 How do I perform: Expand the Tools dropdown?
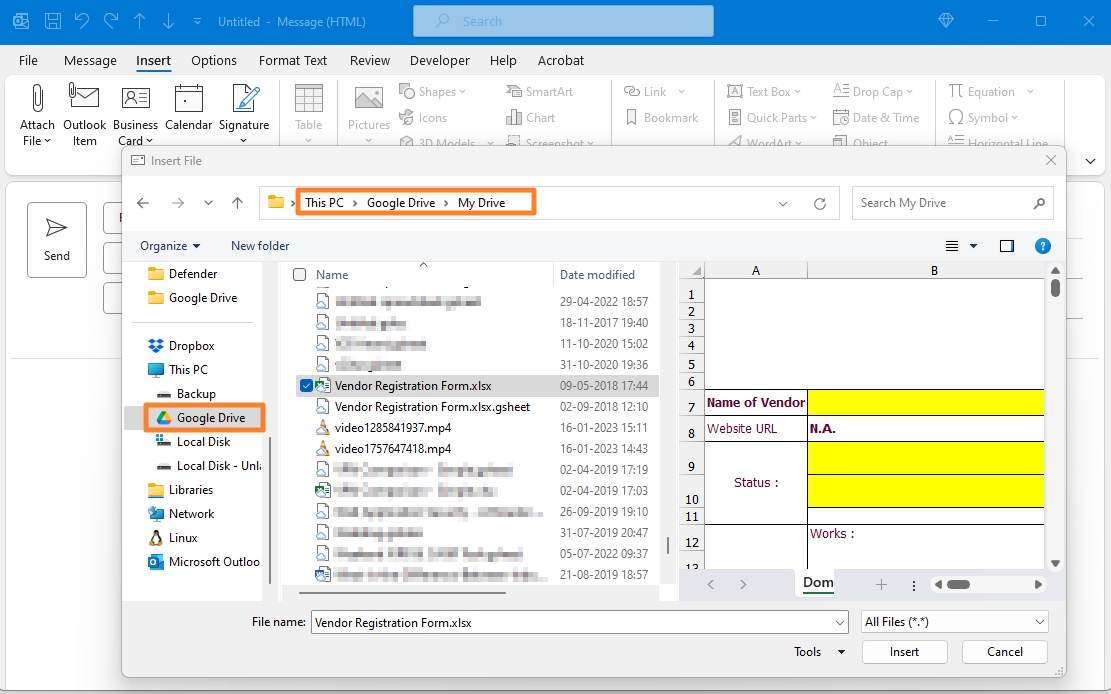pyautogui.click(x=817, y=651)
